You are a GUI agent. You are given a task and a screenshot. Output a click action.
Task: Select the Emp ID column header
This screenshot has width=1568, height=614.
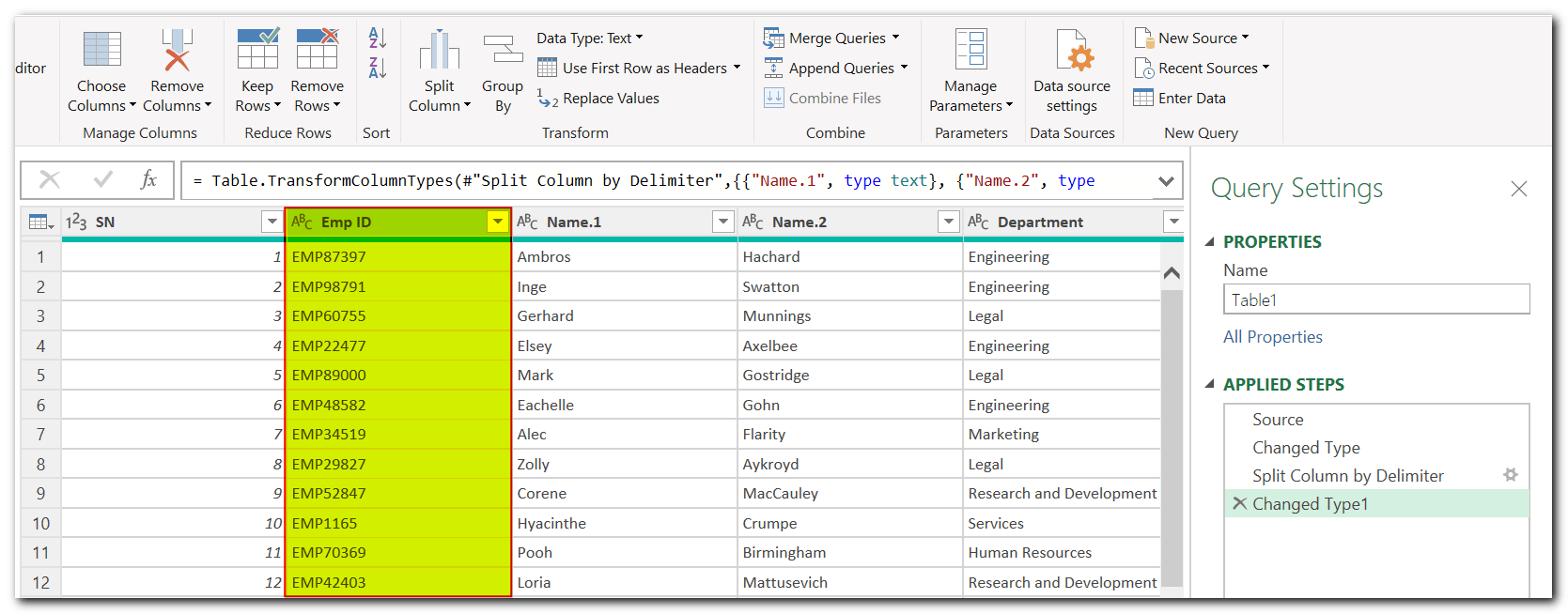(x=398, y=222)
